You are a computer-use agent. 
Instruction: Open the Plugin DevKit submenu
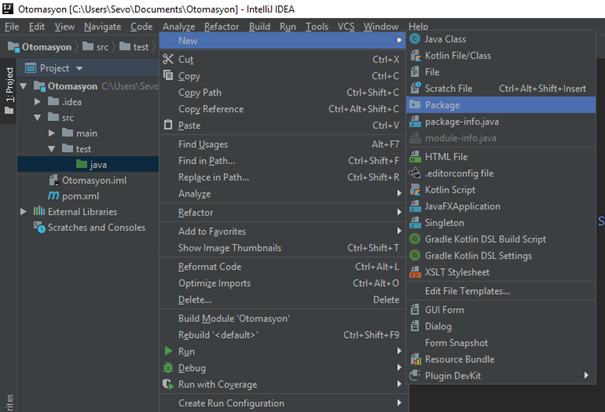pyautogui.click(x=501, y=375)
